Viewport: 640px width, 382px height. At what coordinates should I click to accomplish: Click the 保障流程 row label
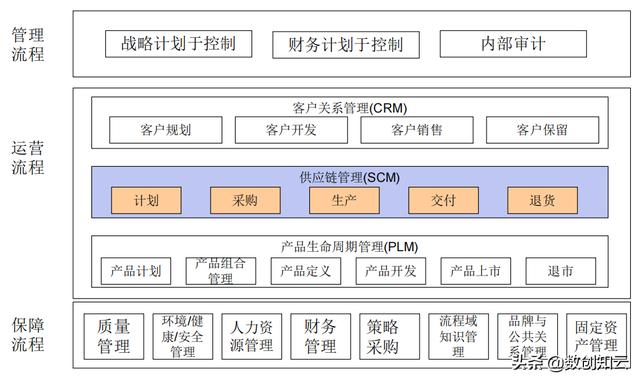coord(28,335)
